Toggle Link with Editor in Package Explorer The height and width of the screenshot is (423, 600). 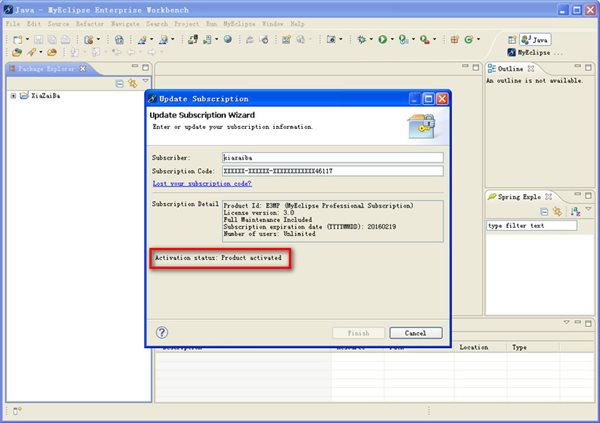tap(133, 83)
